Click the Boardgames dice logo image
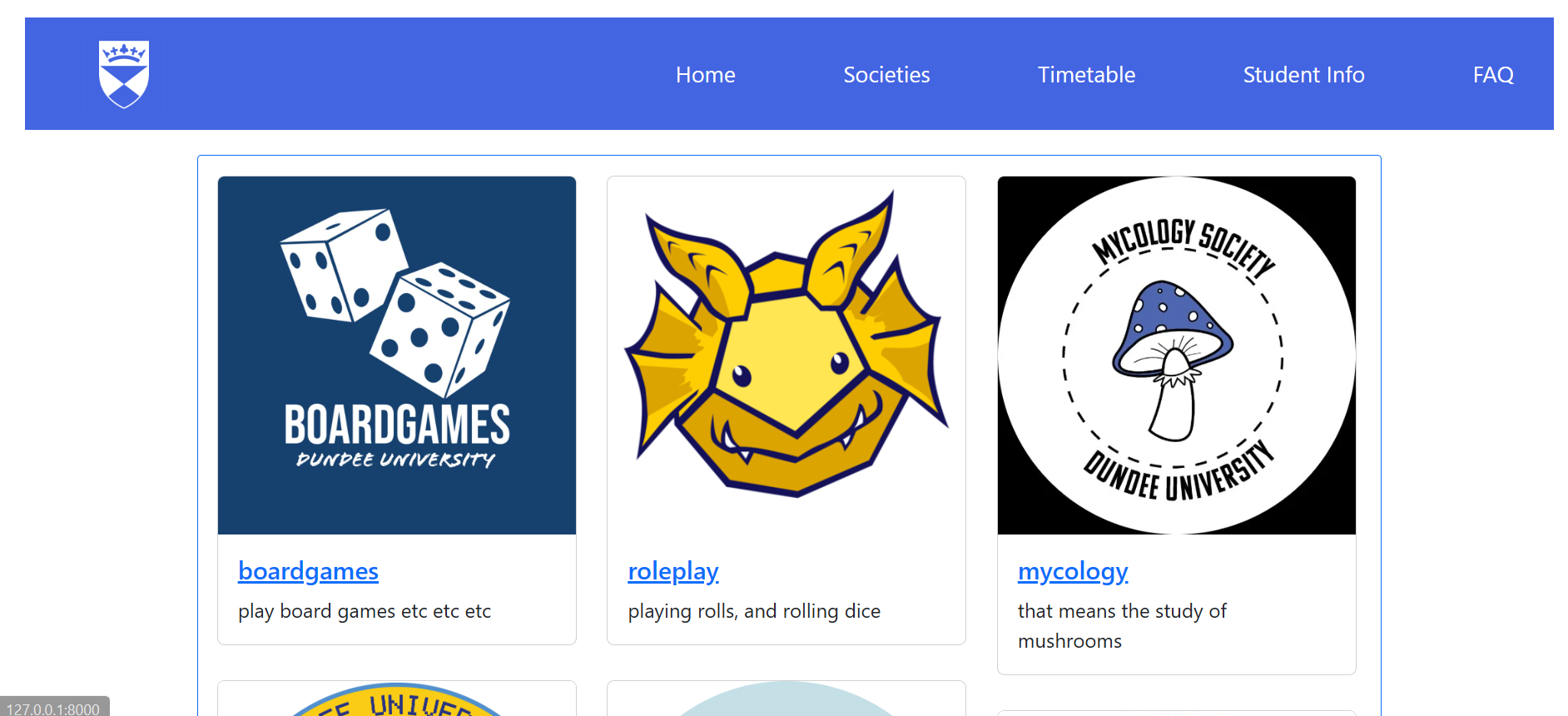Screen dimensions: 1568x716 (x=397, y=356)
